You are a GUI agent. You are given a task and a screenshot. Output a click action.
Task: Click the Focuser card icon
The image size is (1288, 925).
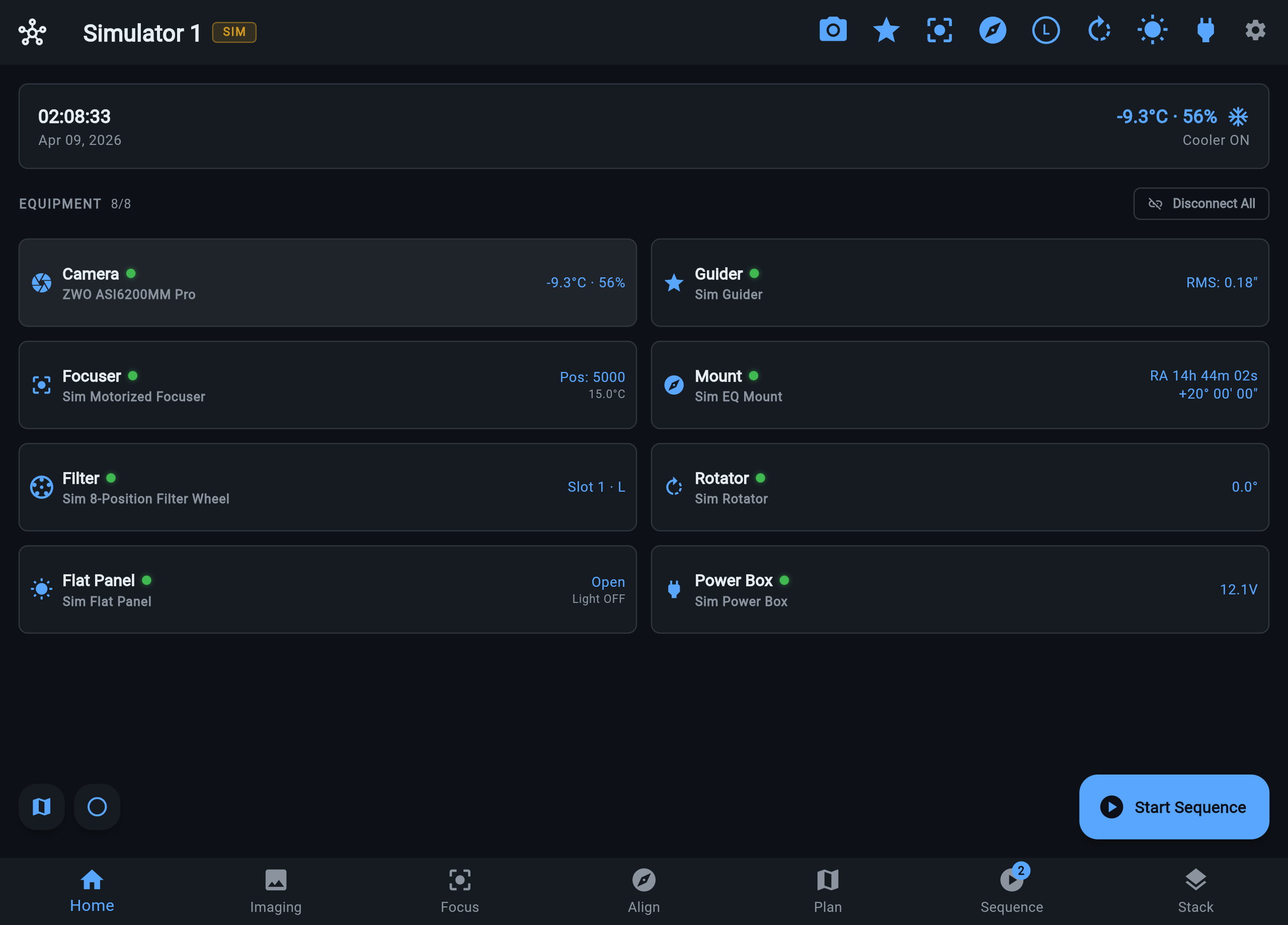[x=41, y=385]
